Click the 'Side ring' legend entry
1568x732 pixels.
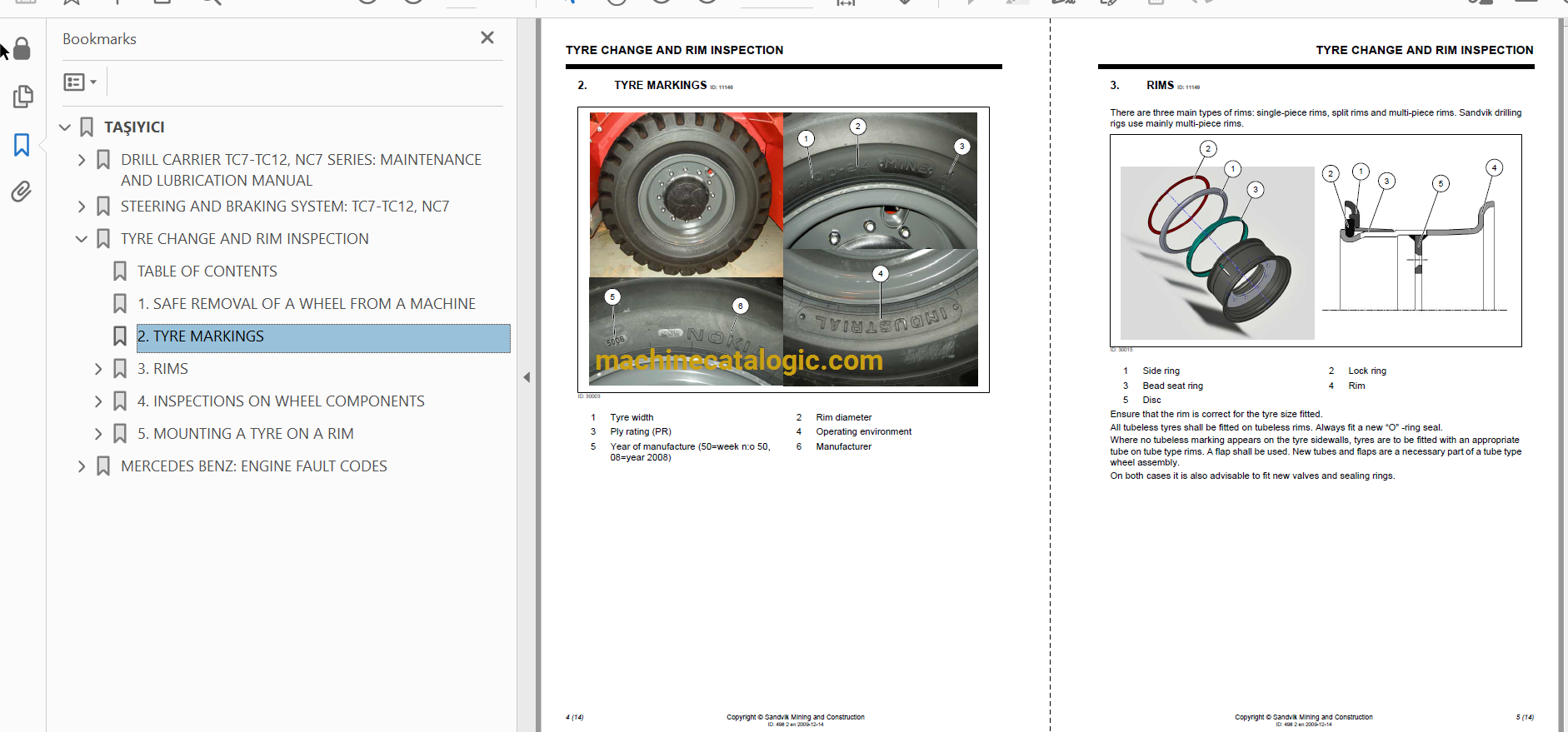click(x=1161, y=371)
